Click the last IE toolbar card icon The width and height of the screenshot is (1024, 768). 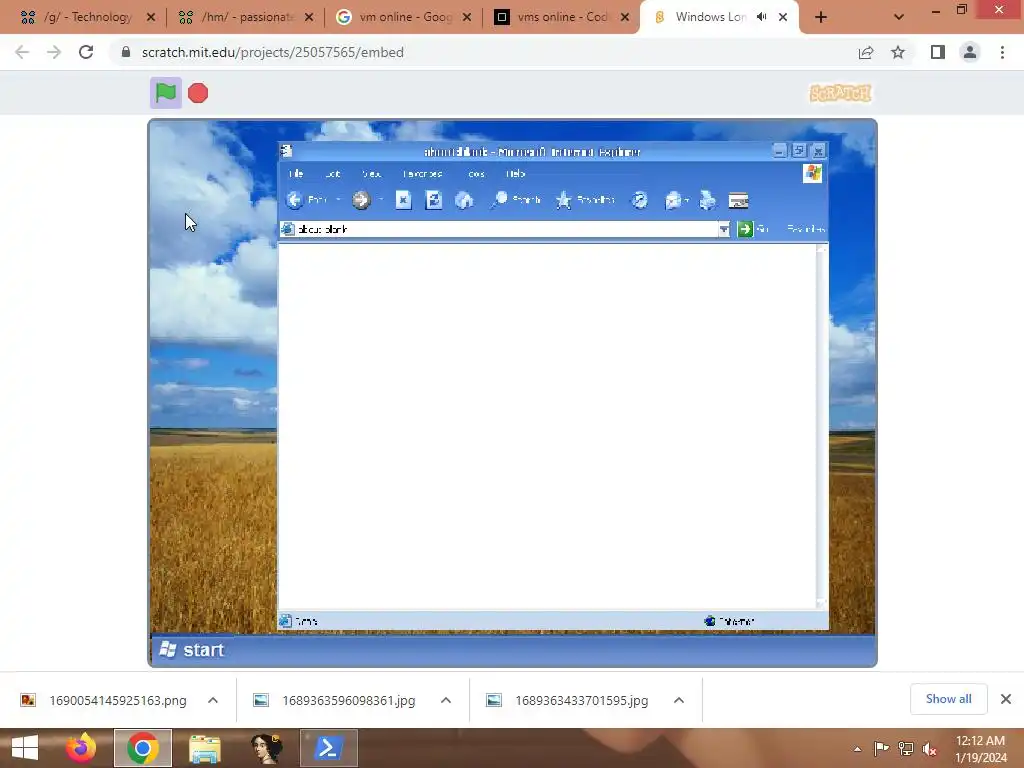tap(739, 200)
